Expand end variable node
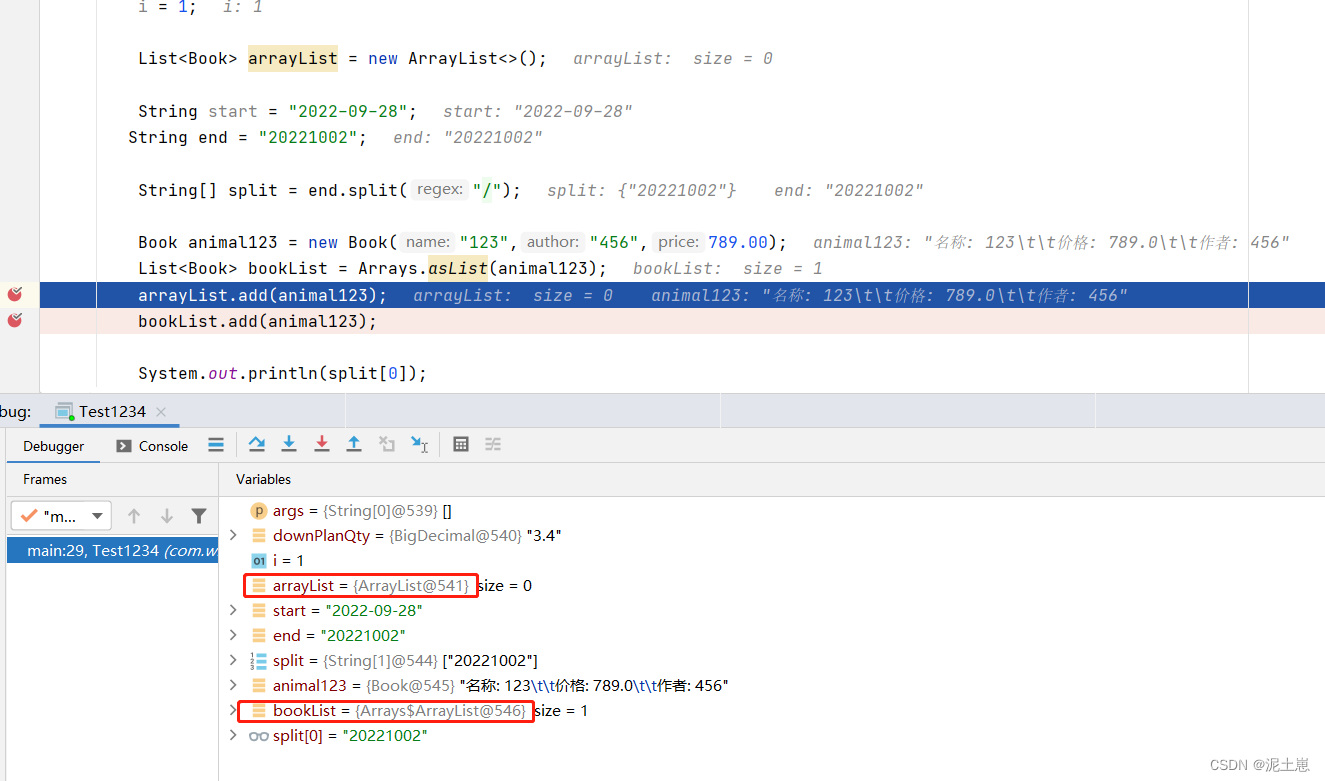This screenshot has height=781, width=1325. pyautogui.click(x=233, y=635)
